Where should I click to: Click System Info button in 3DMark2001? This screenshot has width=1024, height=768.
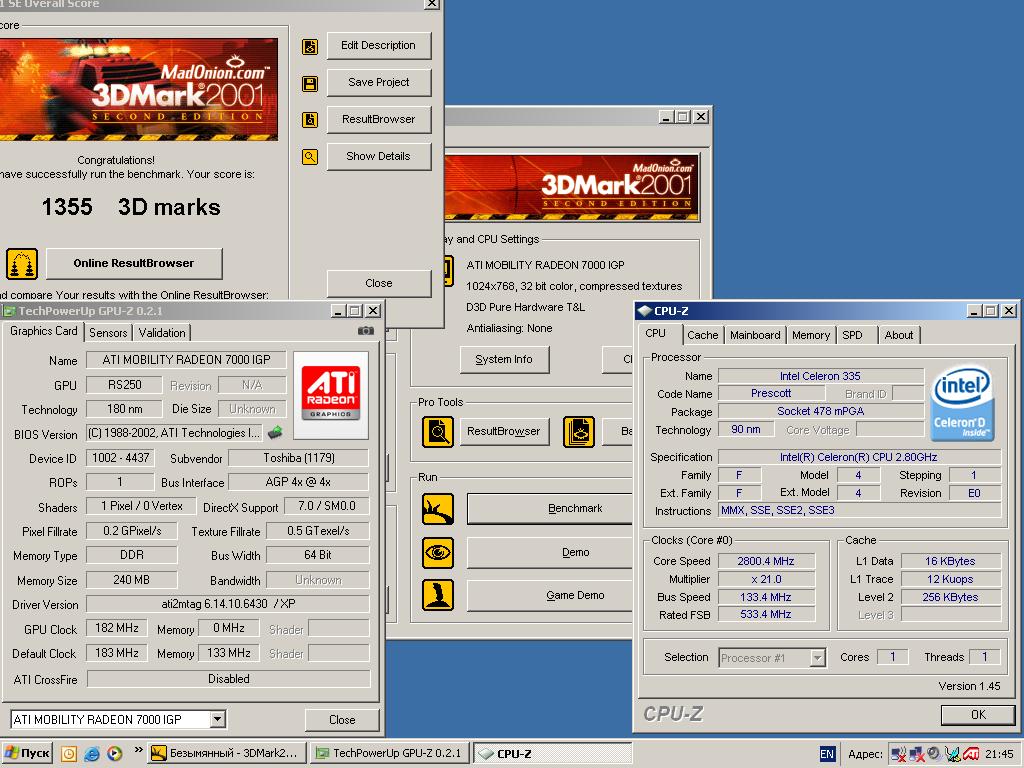tap(504, 359)
